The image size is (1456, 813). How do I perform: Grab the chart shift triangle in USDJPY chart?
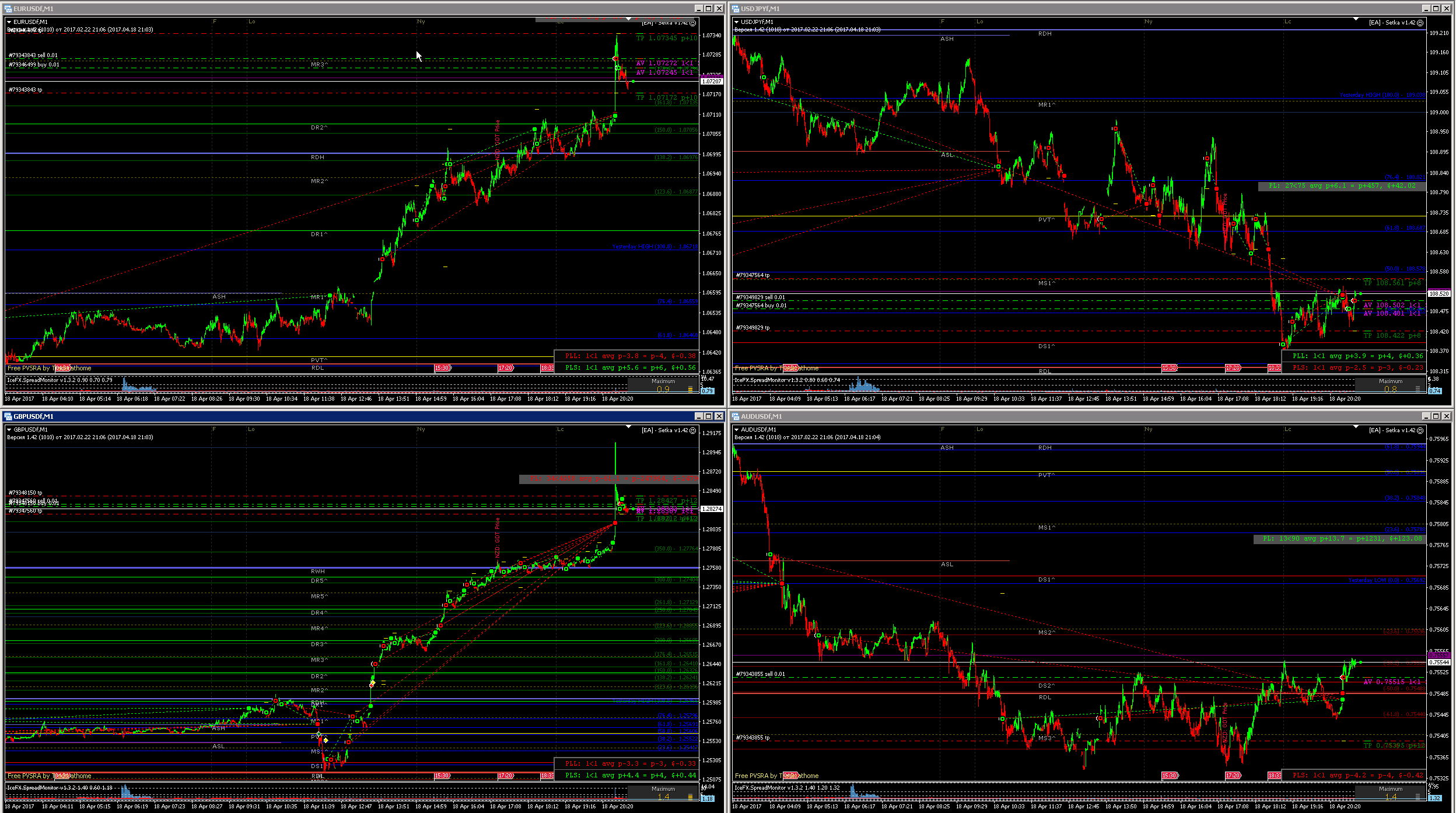pos(1356,19)
